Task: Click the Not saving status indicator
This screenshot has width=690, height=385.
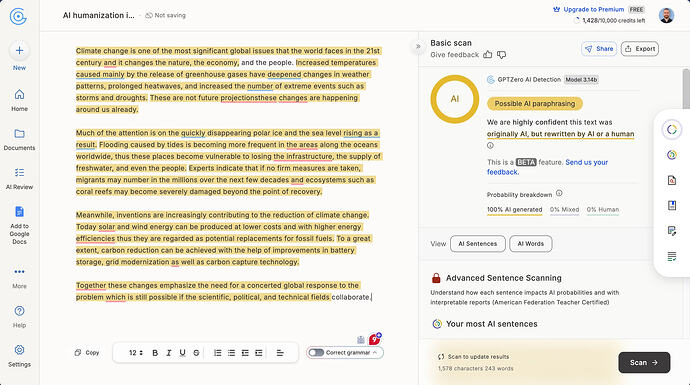Action: pos(165,15)
